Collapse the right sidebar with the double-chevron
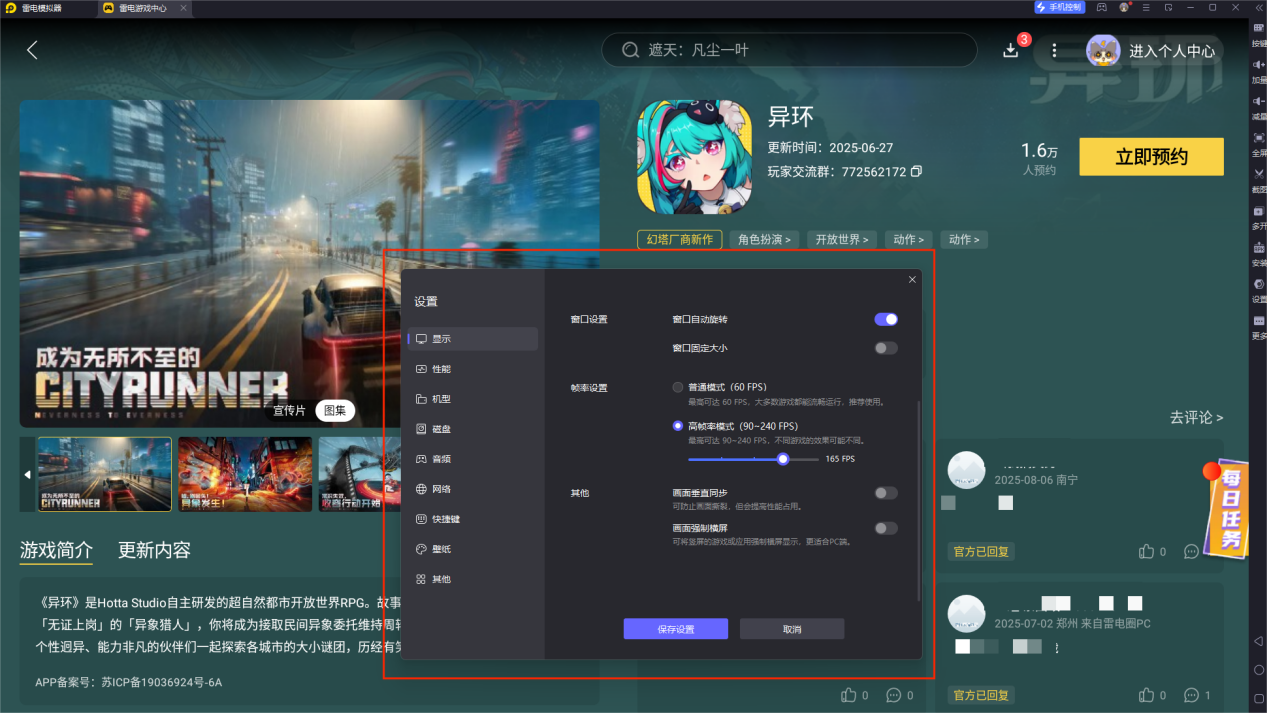Viewport: 1267px width, 713px height. (x=1259, y=7)
